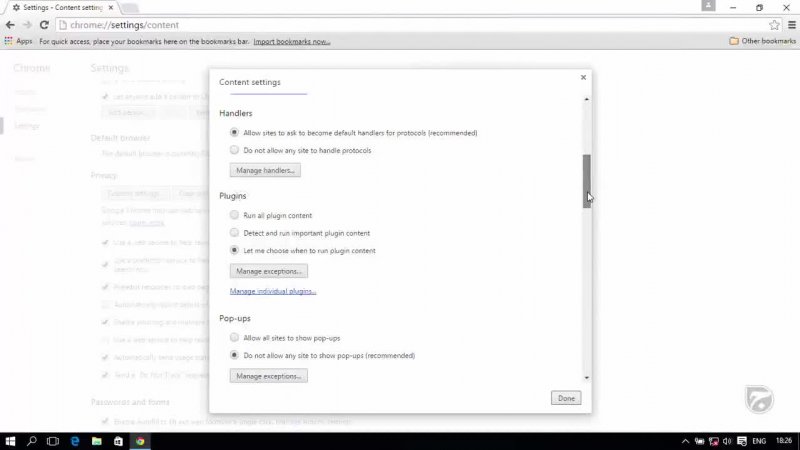Close the Settings browser tab
800x450 pixels.
(111, 8)
